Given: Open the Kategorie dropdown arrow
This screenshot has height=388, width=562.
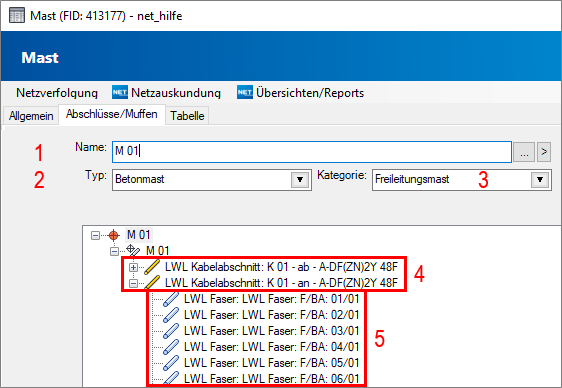Looking at the screenshot, I should tap(540, 179).
